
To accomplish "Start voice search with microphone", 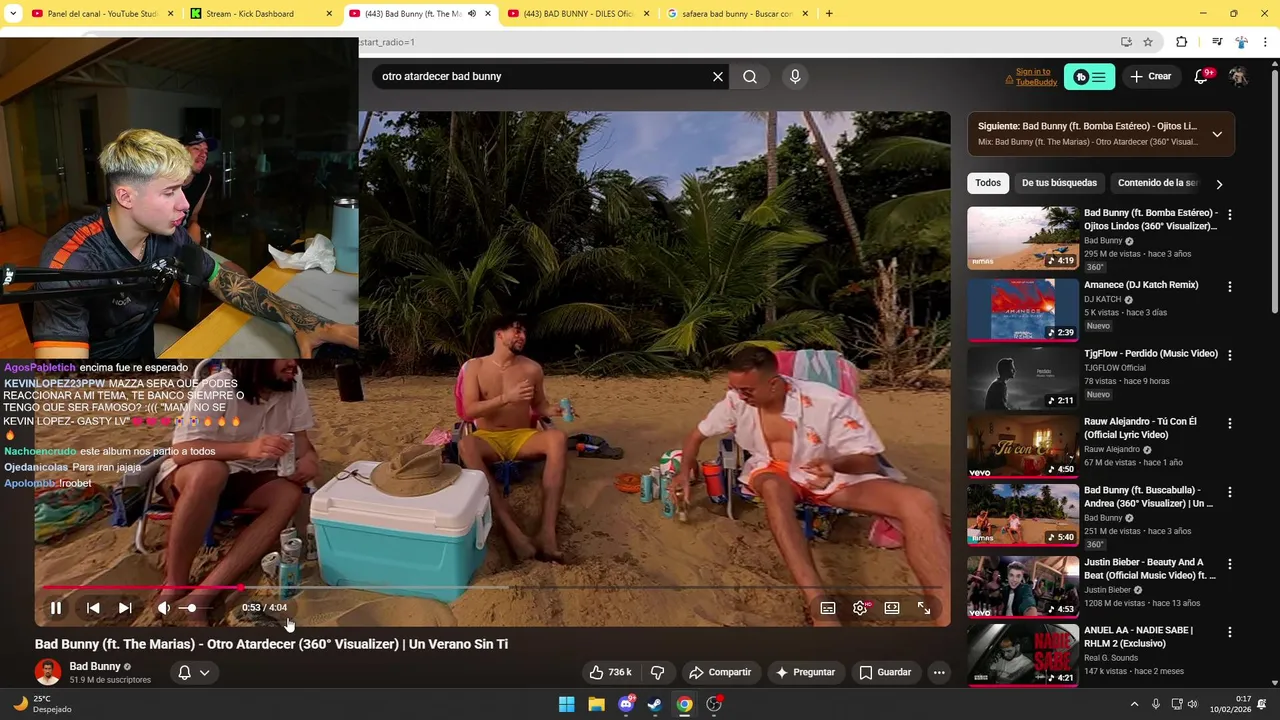I will [795, 77].
